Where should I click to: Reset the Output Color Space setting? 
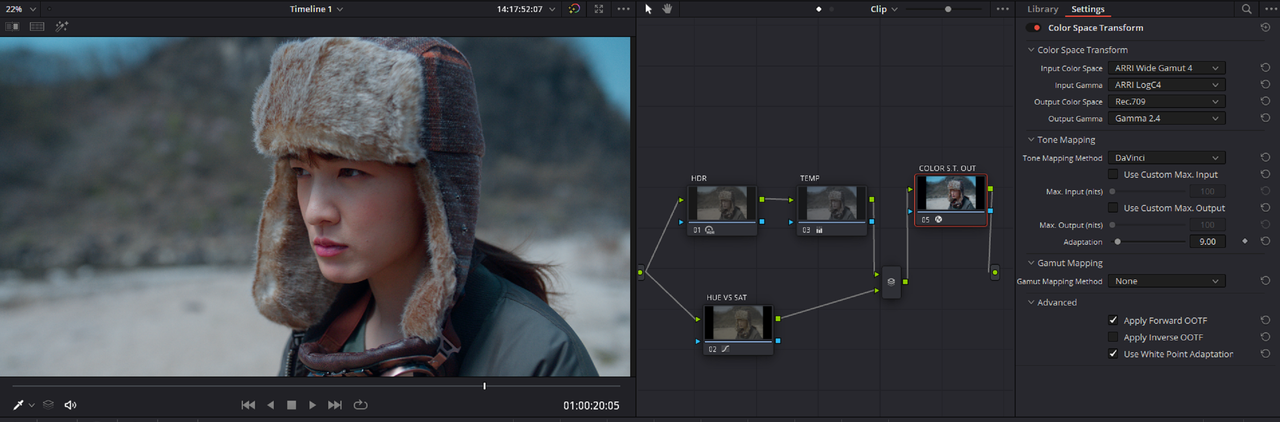pyautogui.click(x=1266, y=102)
